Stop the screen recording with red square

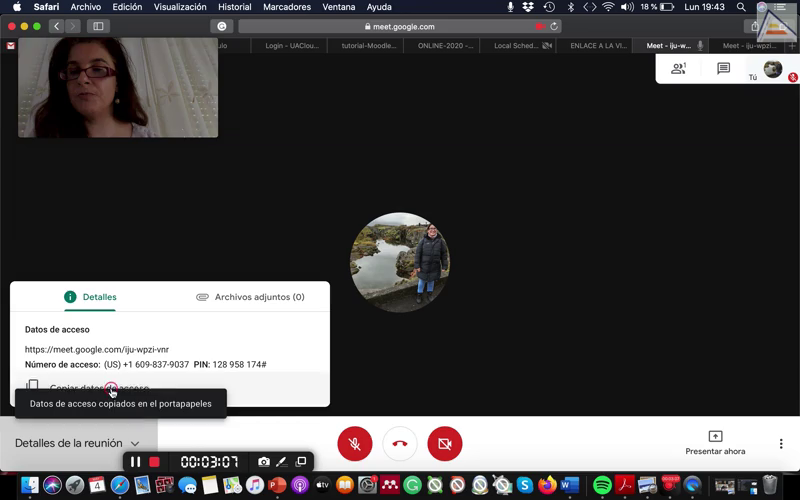point(155,462)
